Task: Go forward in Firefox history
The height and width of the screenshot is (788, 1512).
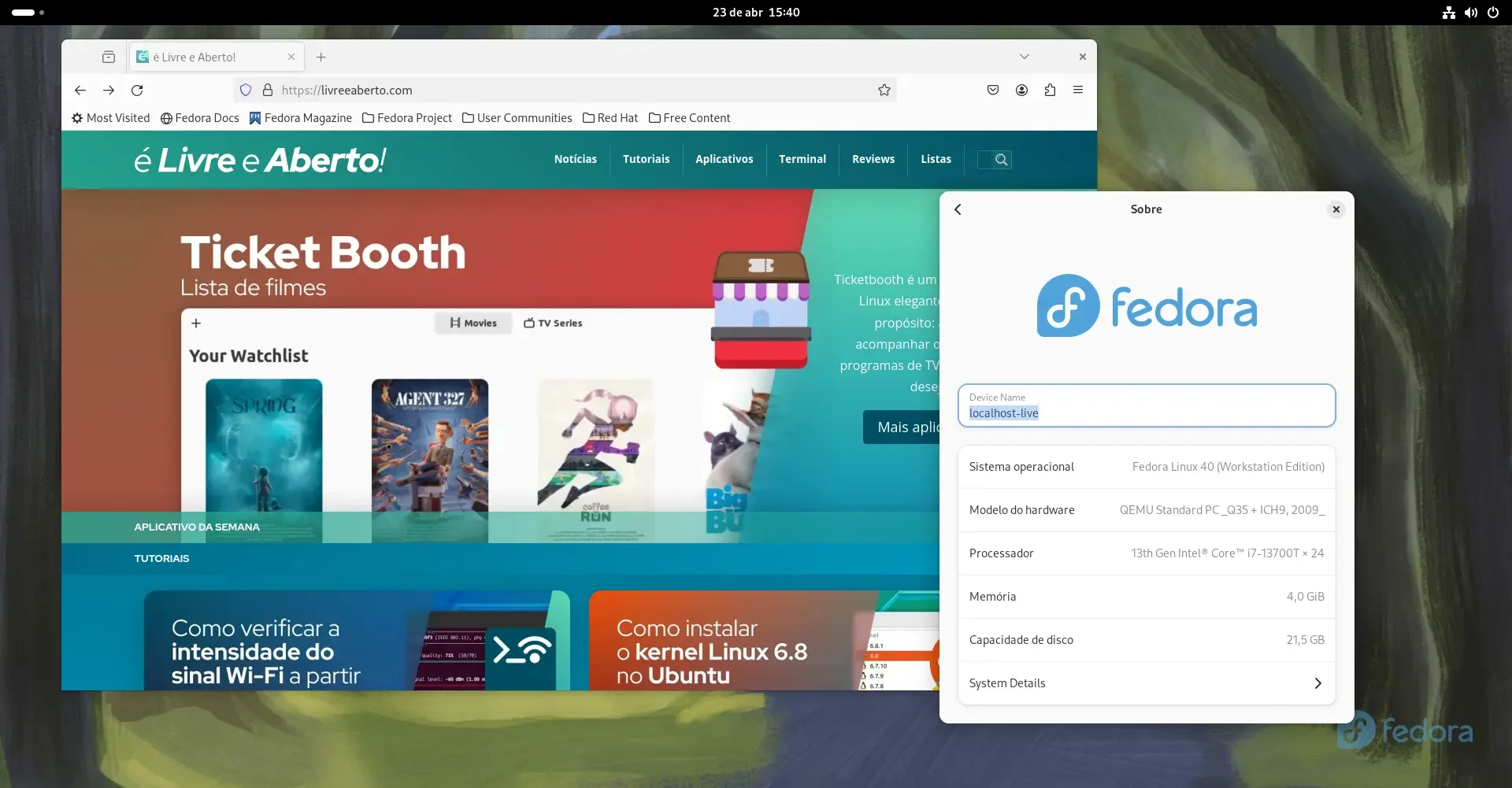Action: coord(109,90)
